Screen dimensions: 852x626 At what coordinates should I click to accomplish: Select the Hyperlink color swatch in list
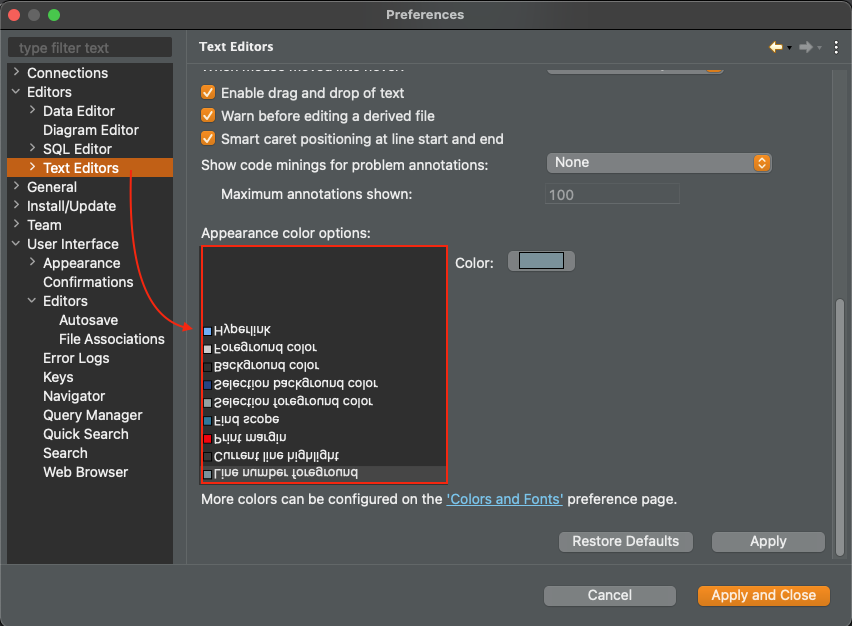[206, 329]
